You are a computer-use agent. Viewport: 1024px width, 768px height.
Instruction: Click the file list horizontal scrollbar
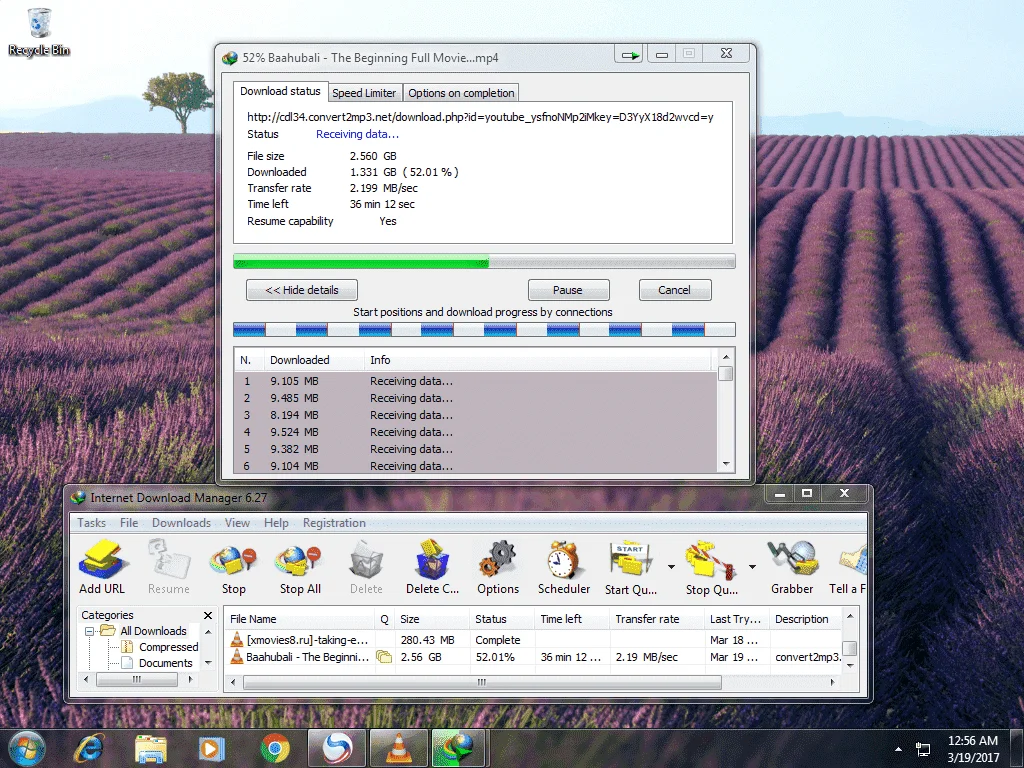482,682
